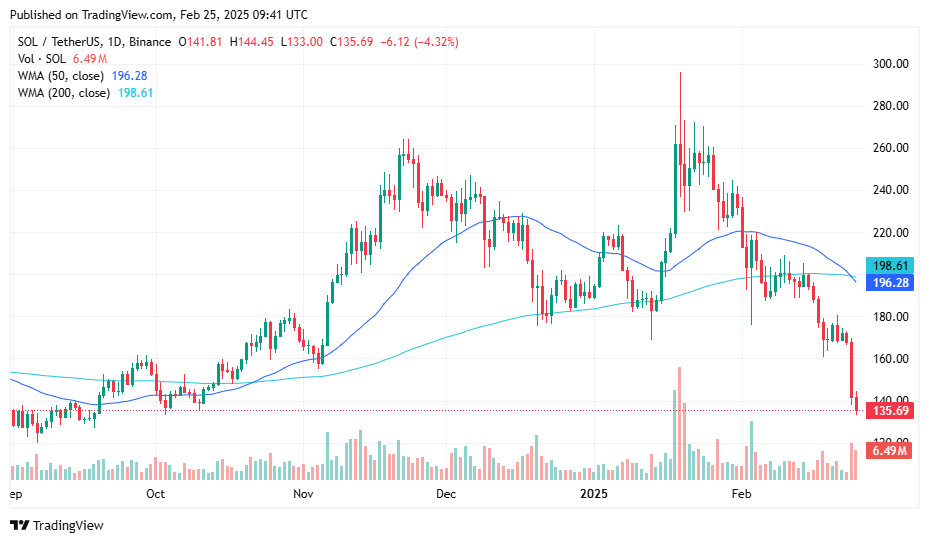
Task: Click the TradingView brand name text
Action: (68, 525)
